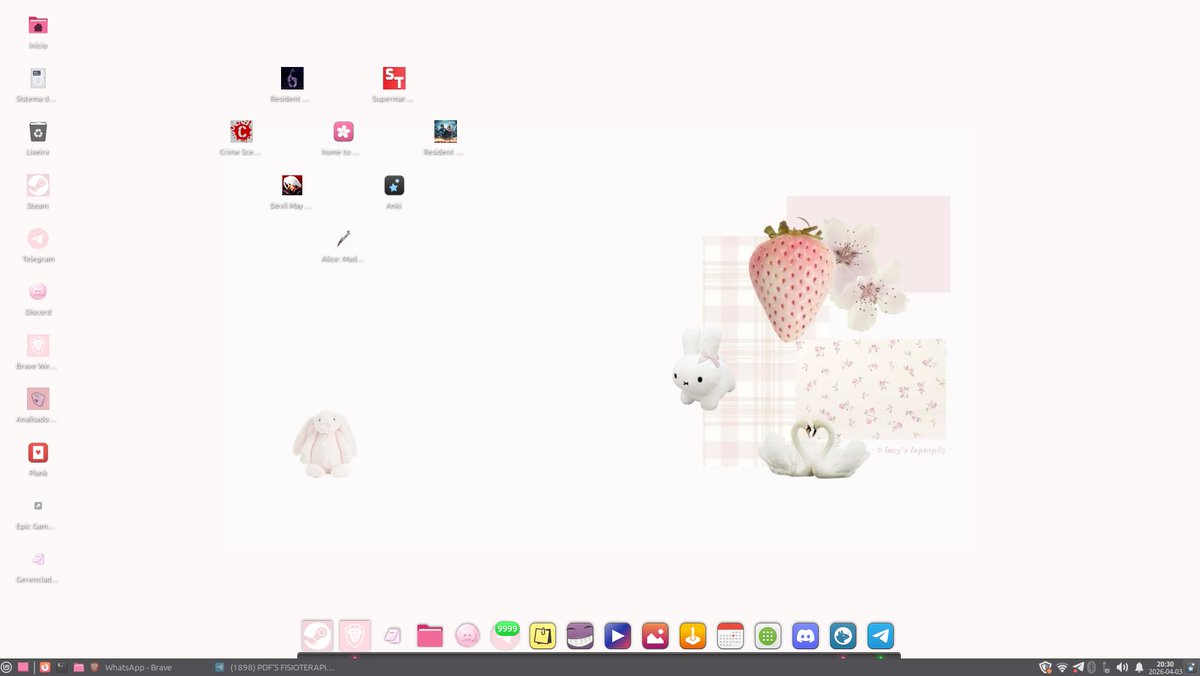Click the blue Telegram icon in the dock
The height and width of the screenshot is (676, 1200).
(x=880, y=635)
